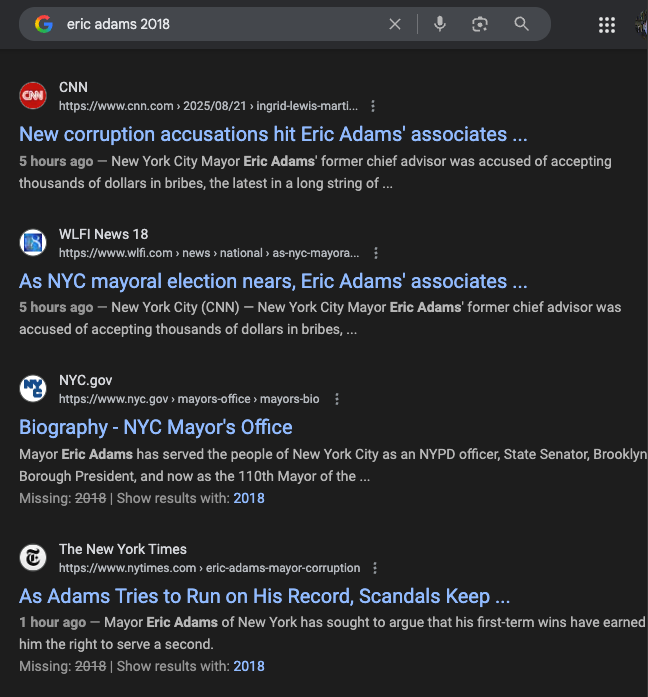Screen dimensions: 648x697
Task: Start voice search with microphone icon
Action: [440, 24]
